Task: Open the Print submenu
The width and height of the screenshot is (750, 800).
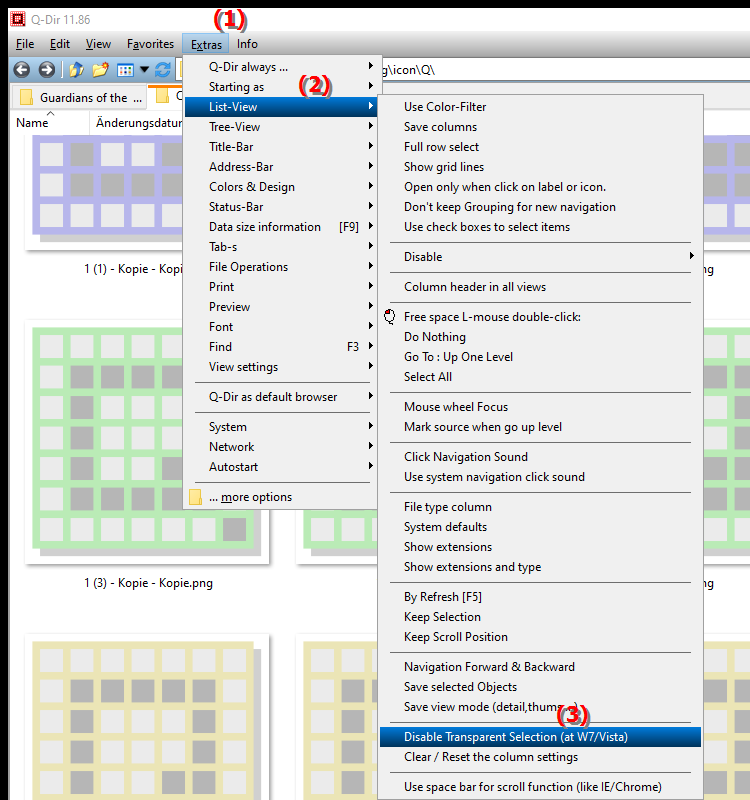Action: [x=282, y=287]
